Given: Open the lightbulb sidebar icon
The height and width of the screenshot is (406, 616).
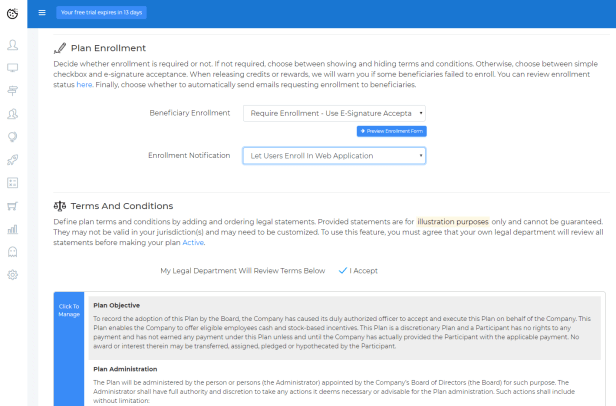Looking at the screenshot, I should (13, 137).
